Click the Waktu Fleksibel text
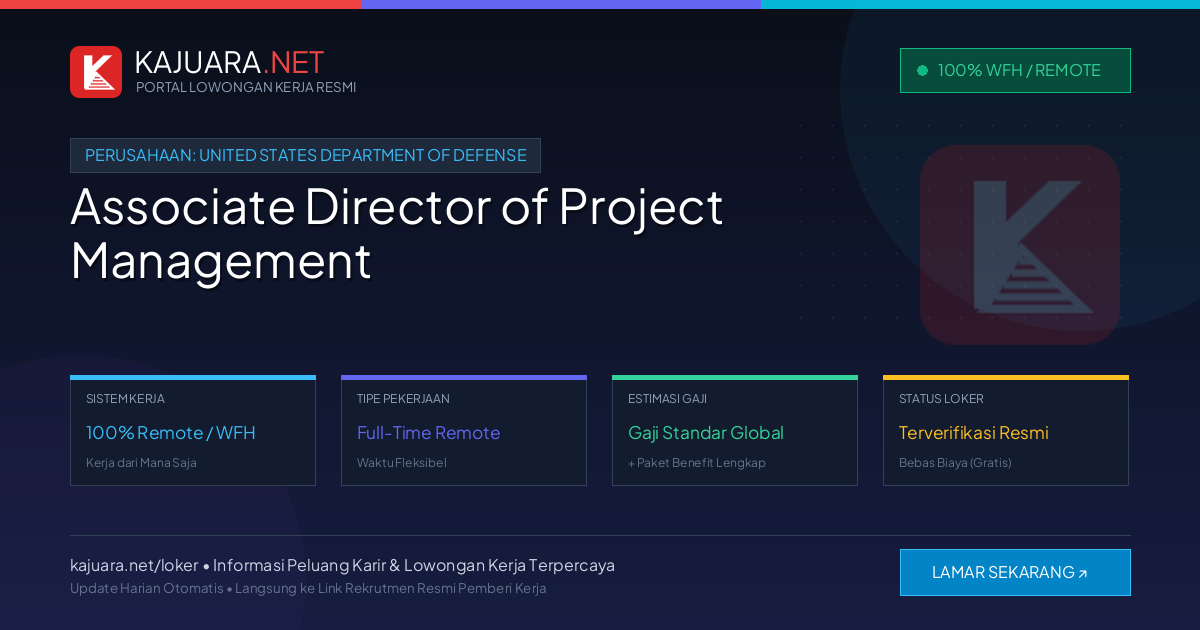 tap(402, 463)
